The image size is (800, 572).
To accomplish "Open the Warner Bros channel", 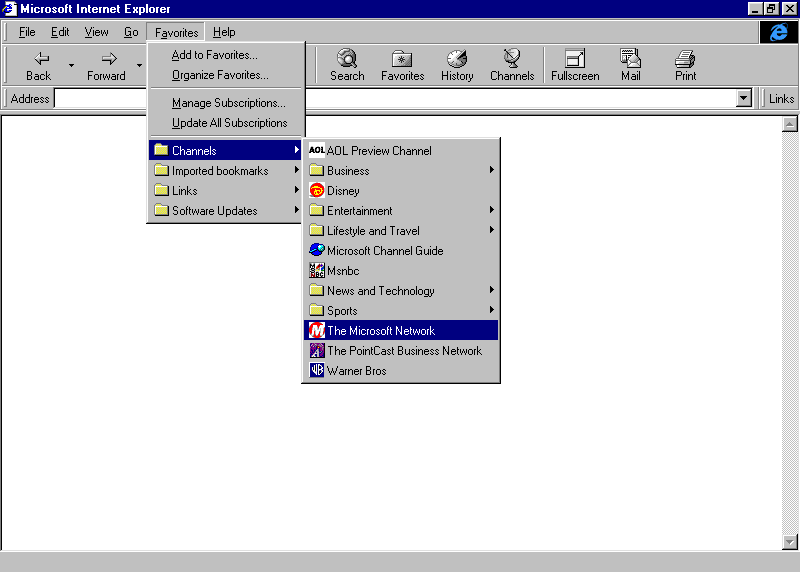I will (x=401, y=370).
